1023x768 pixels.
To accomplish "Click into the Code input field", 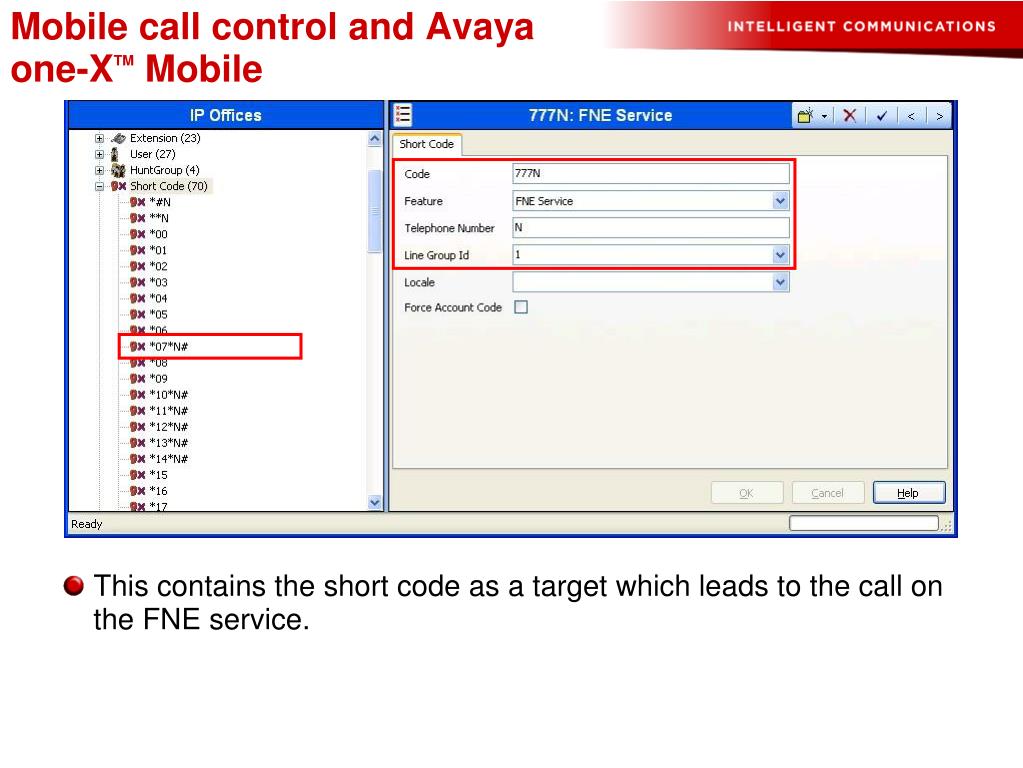I will tap(650, 174).
